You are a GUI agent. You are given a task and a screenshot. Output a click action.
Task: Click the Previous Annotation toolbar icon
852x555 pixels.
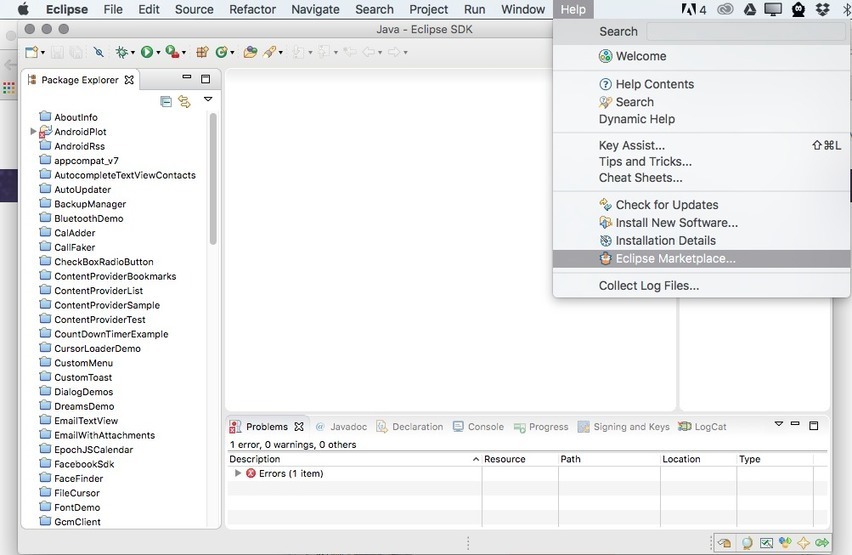(x=324, y=52)
